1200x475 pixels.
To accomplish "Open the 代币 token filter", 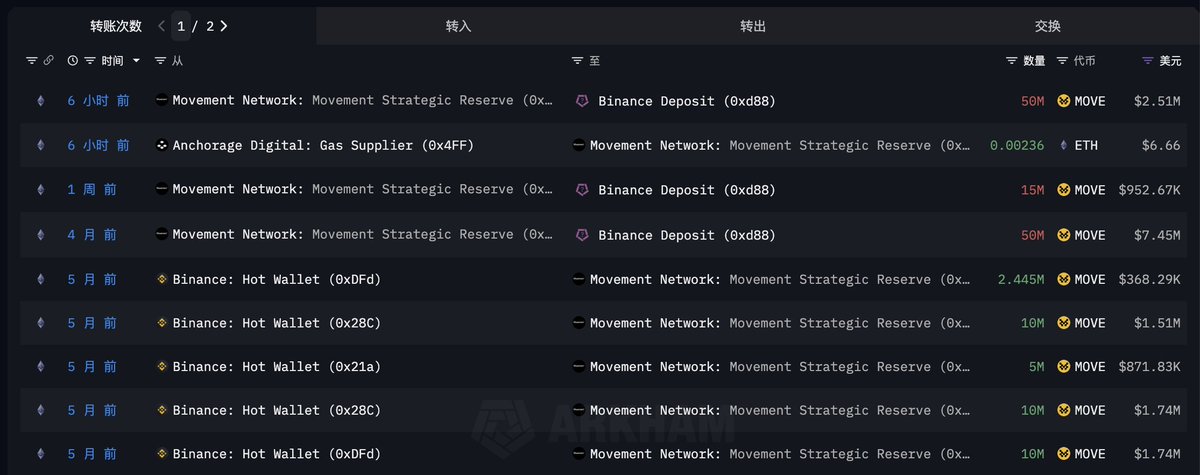I will (x=1062, y=61).
